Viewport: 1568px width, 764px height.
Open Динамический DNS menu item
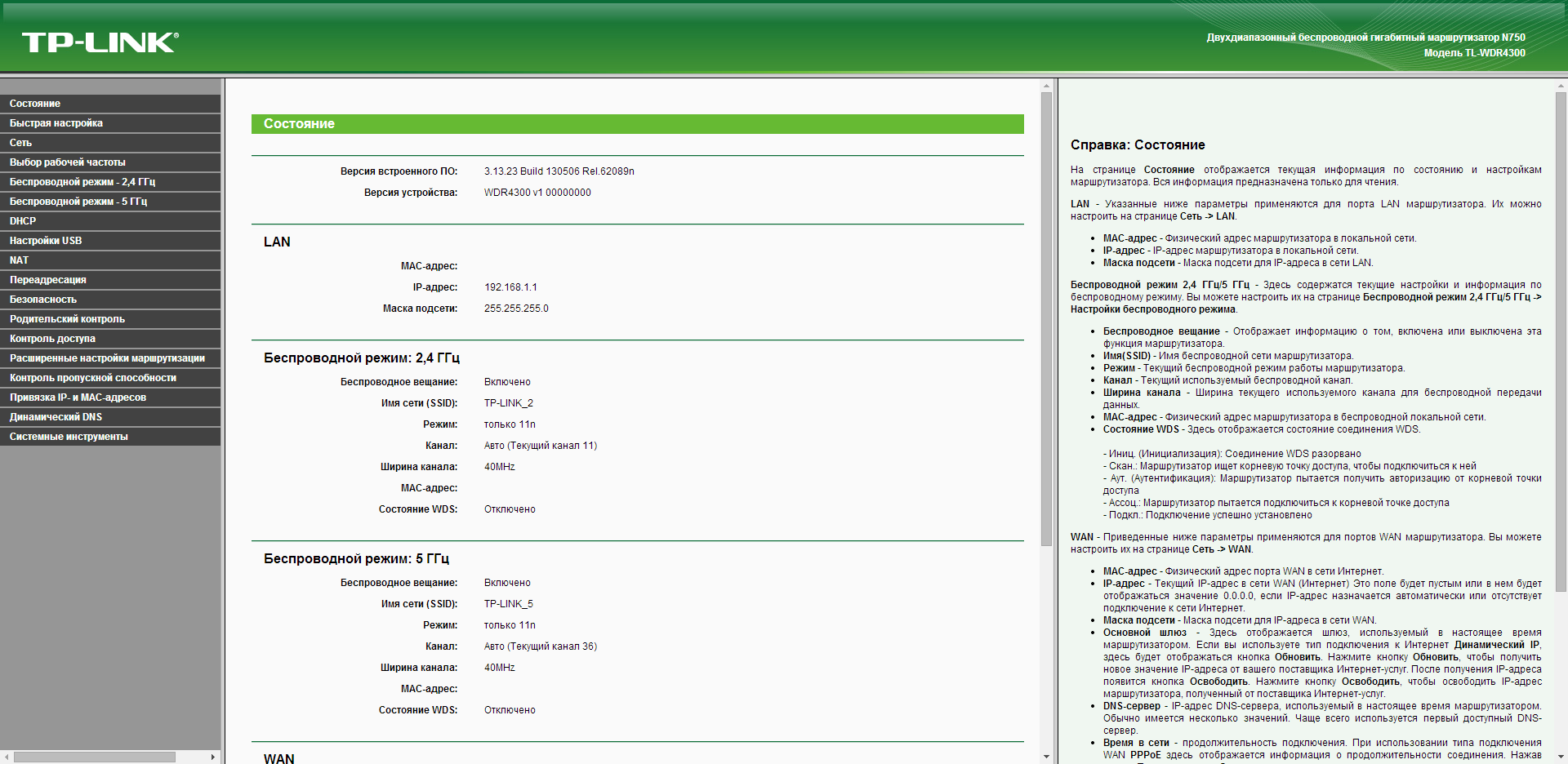(x=110, y=417)
